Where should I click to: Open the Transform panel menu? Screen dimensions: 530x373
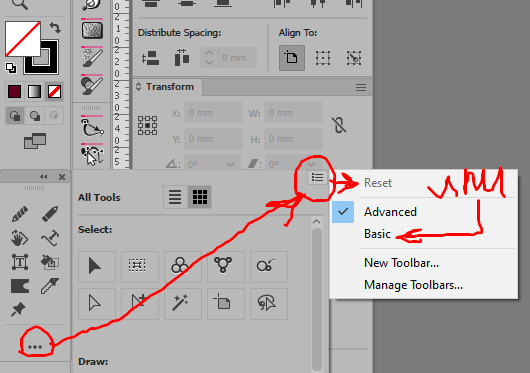pos(361,88)
